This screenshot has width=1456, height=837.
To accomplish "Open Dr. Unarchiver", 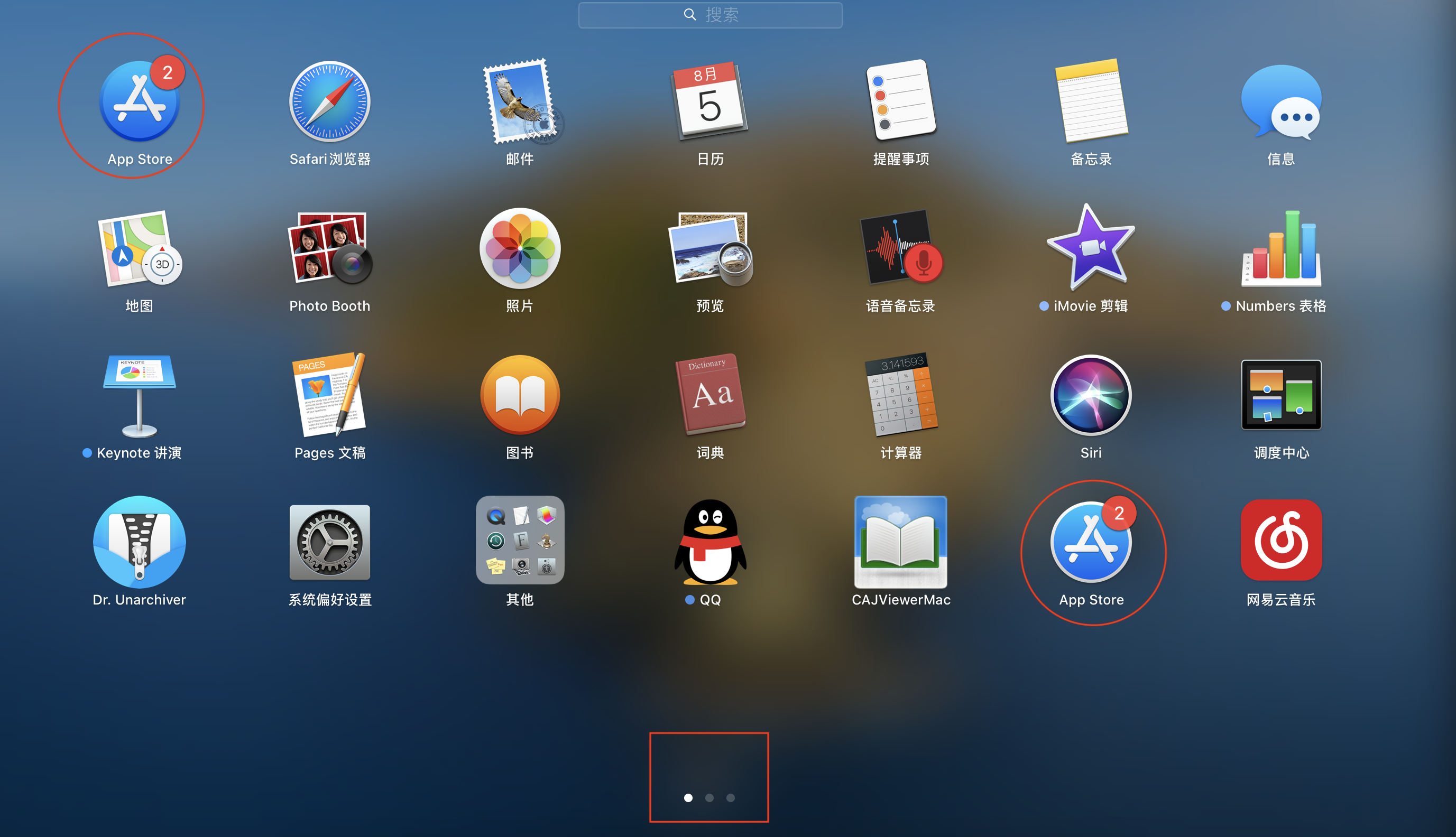I will click(x=139, y=542).
